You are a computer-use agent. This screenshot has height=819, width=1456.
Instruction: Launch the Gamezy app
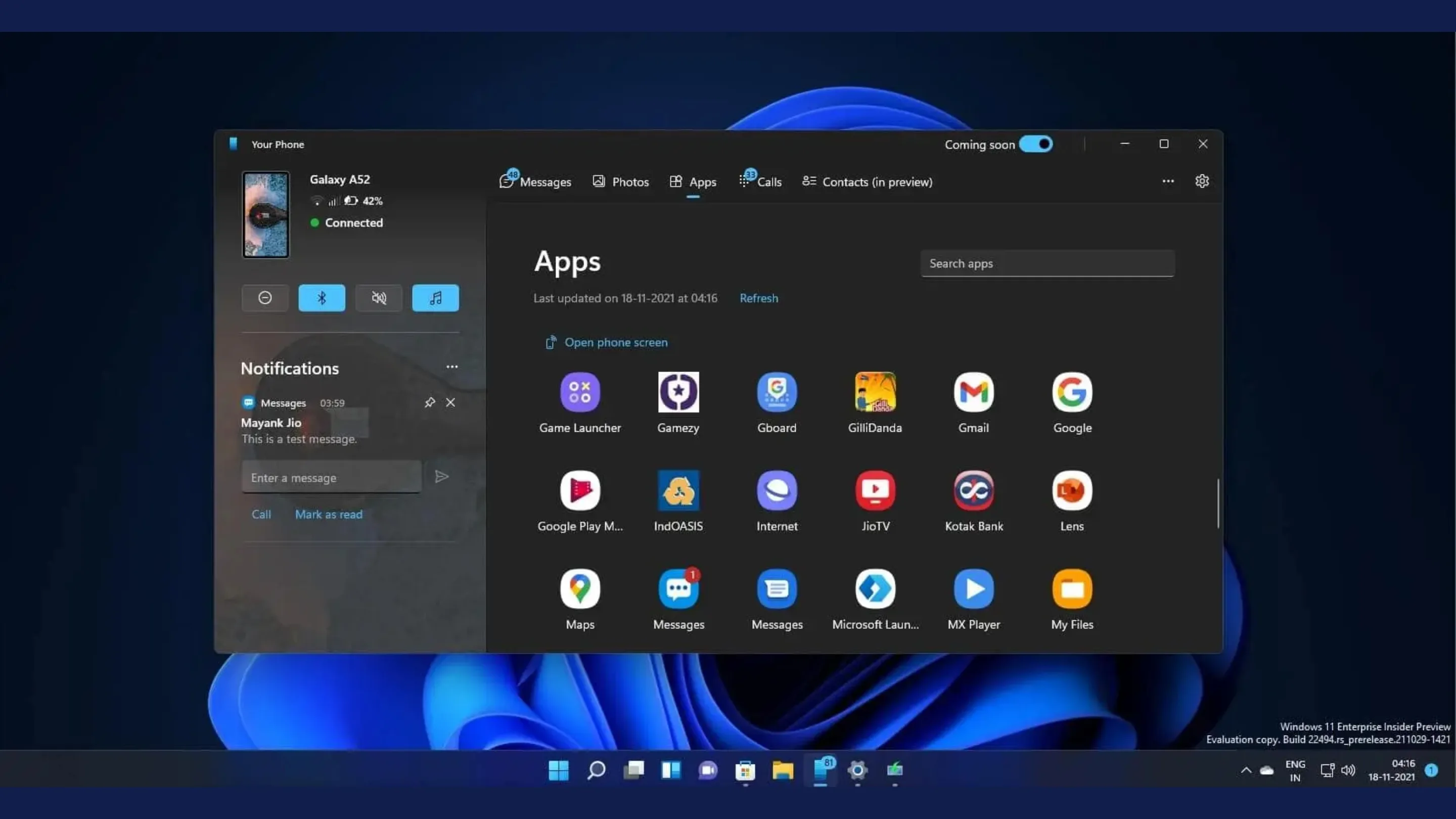(678, 402)
